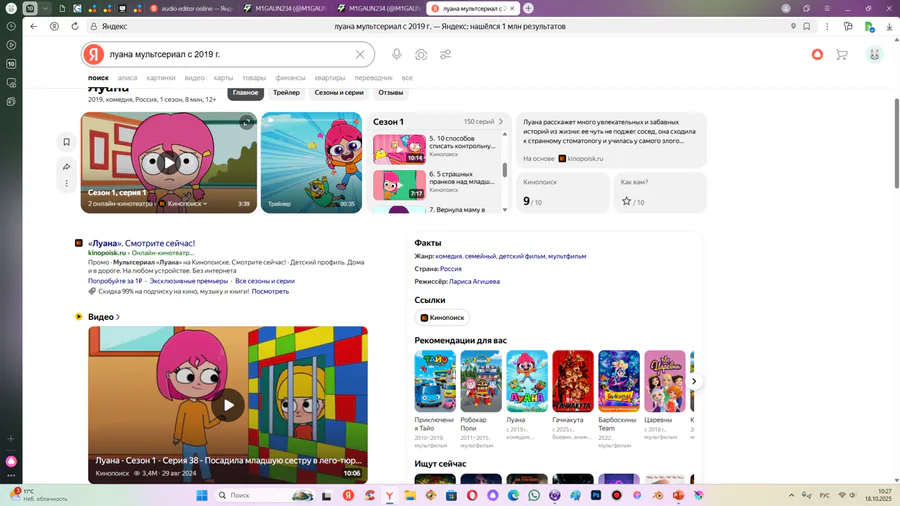Switch to the Трейлер tab
This screenshot has height=506, width=900.
click(x=286, y=92)
